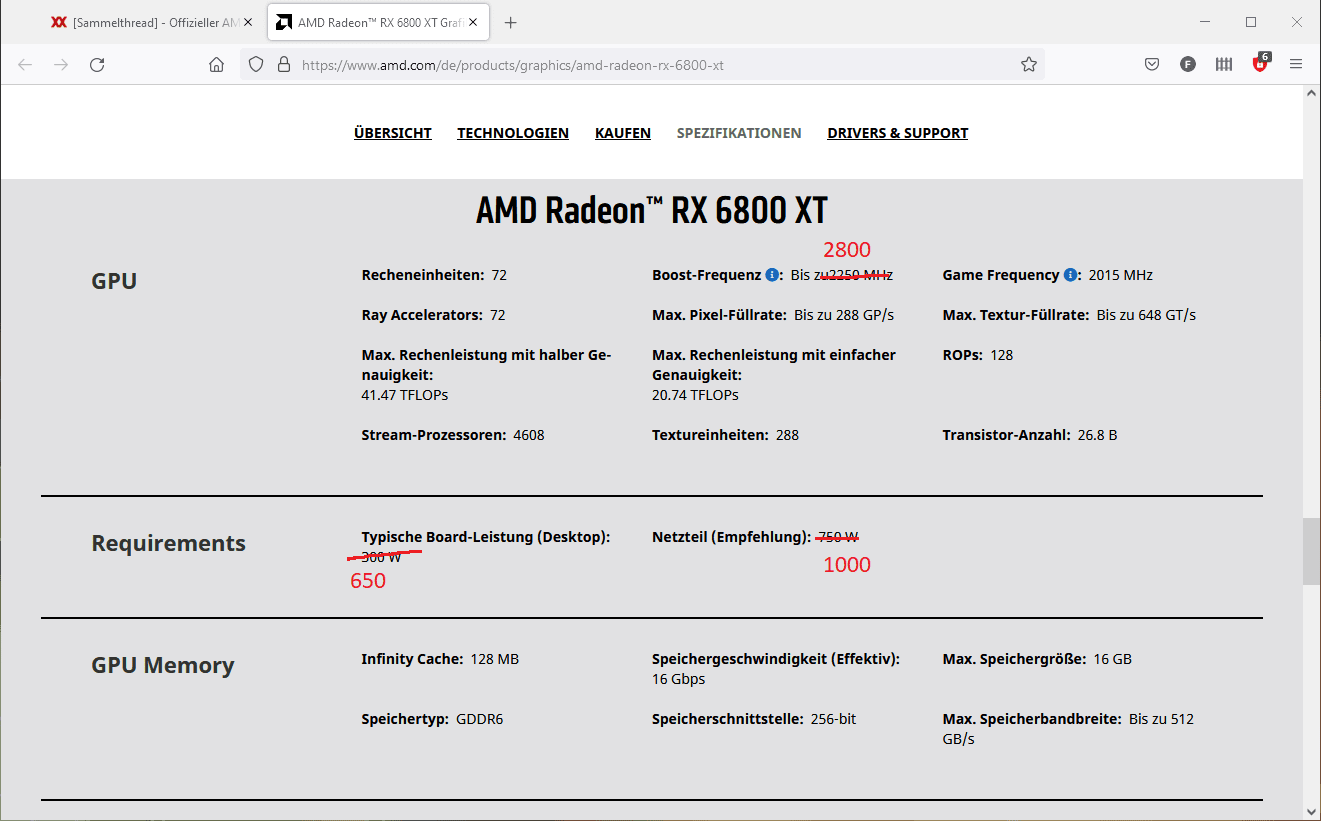Image resolution: width=1321 pixels, height=821 pixels.
Task: Click the AMD Radeon RX 6800 XT heading
Action: click(x=652, y=210)
